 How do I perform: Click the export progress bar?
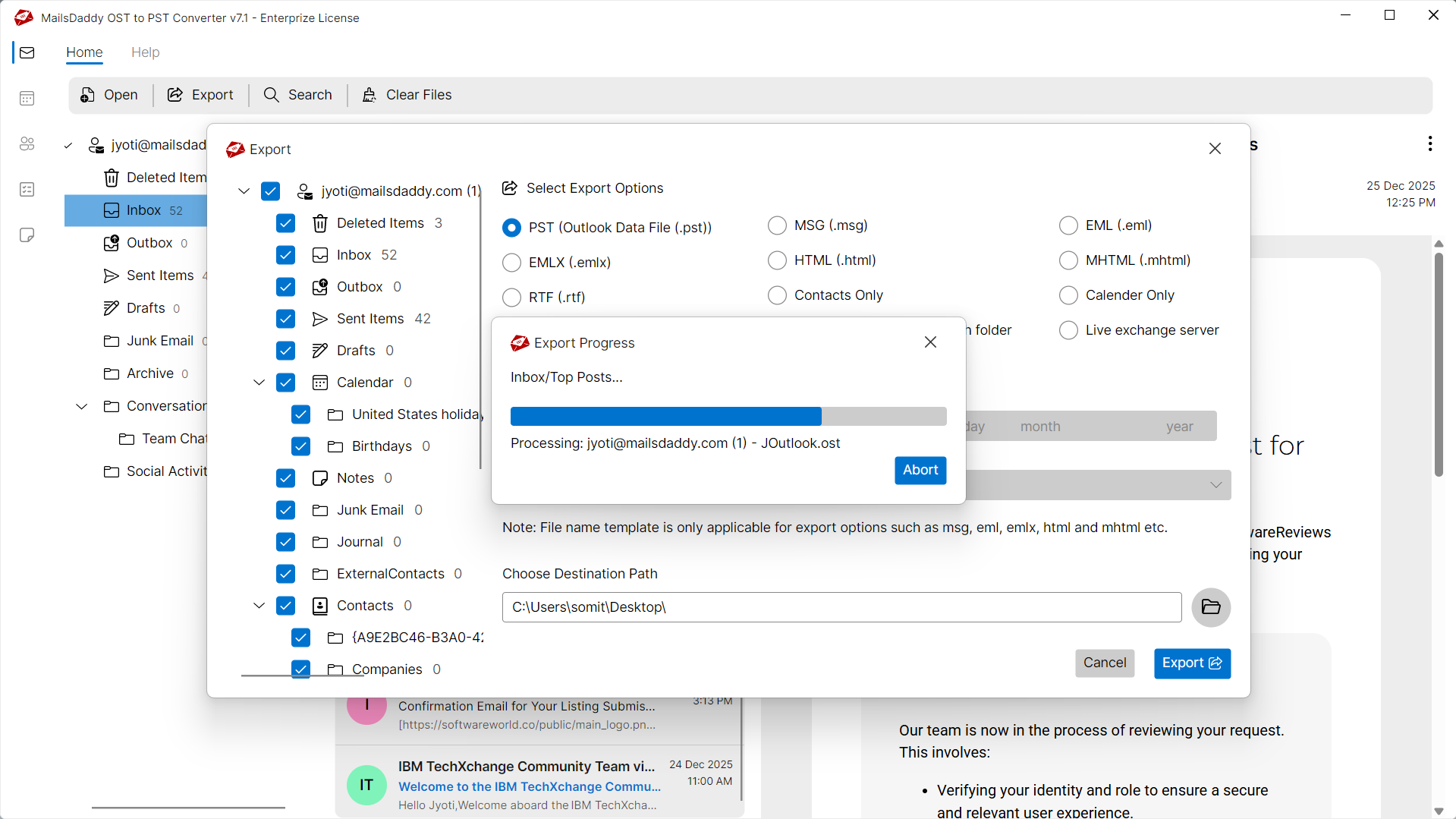click(728, 416)
